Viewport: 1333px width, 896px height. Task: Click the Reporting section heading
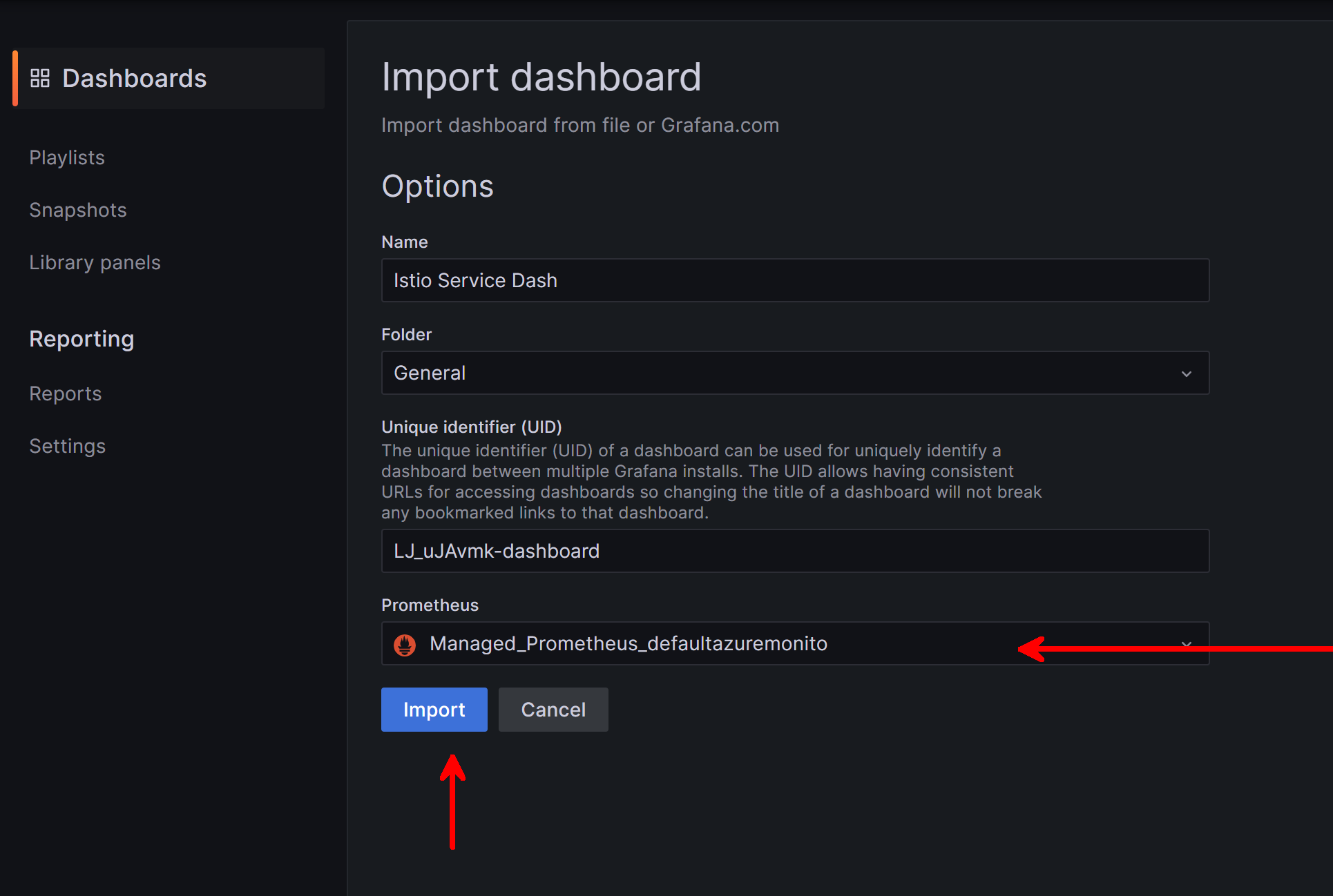pyautogui.click(x=81, y=339)
